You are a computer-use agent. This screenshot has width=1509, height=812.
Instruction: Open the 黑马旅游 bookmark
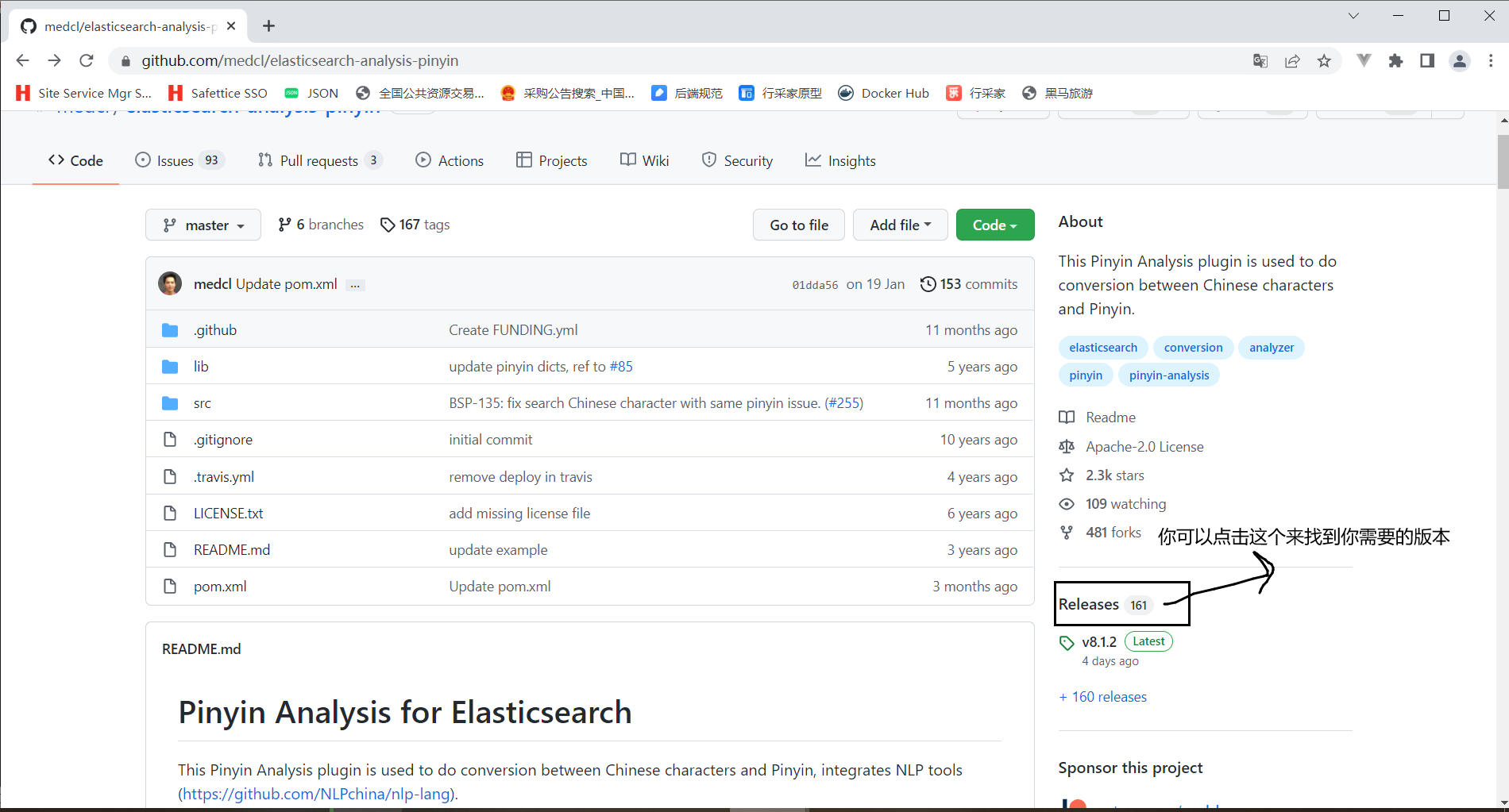point(1057,93)
